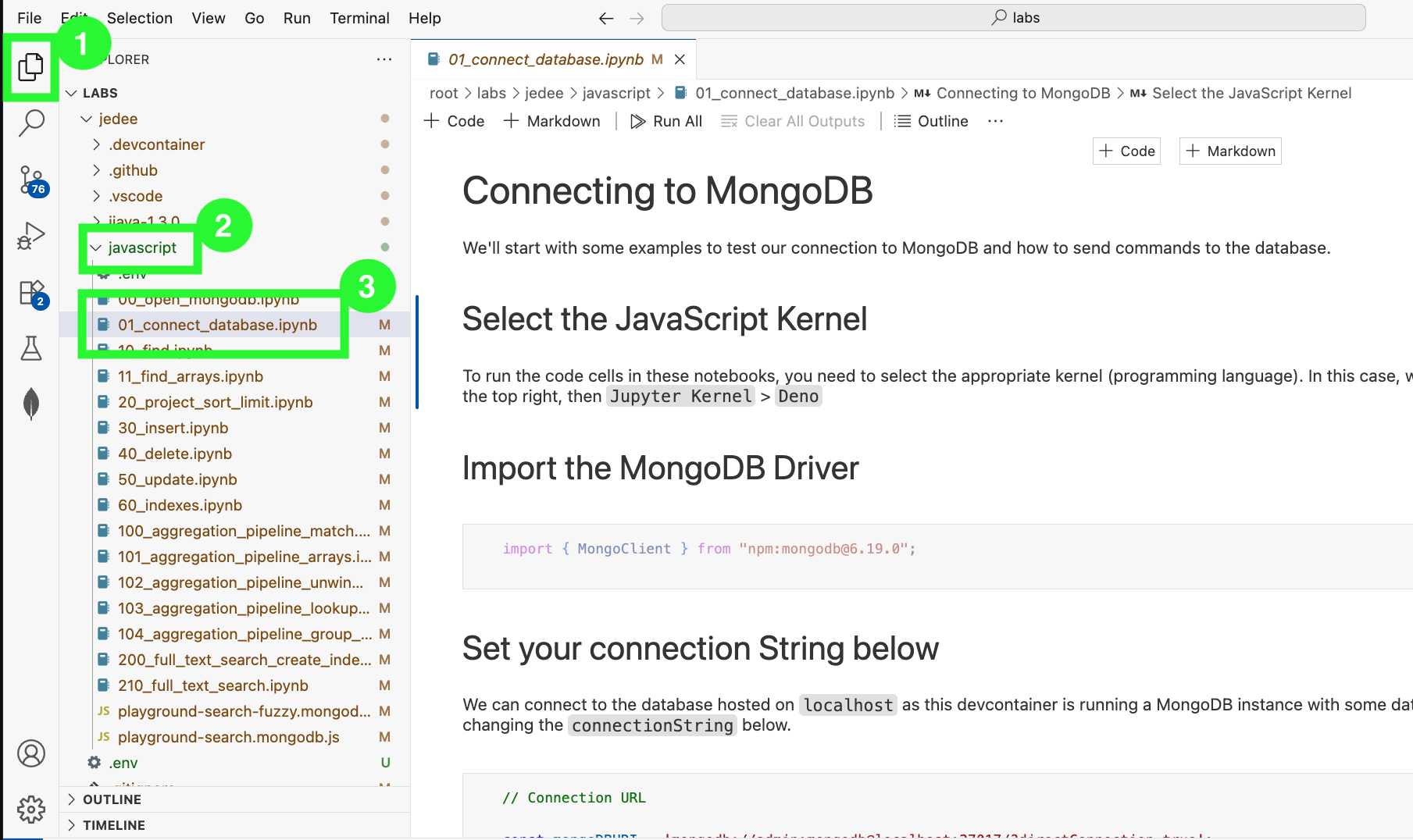Click Run All in notebook toolbar

click(x=666, y=121)
